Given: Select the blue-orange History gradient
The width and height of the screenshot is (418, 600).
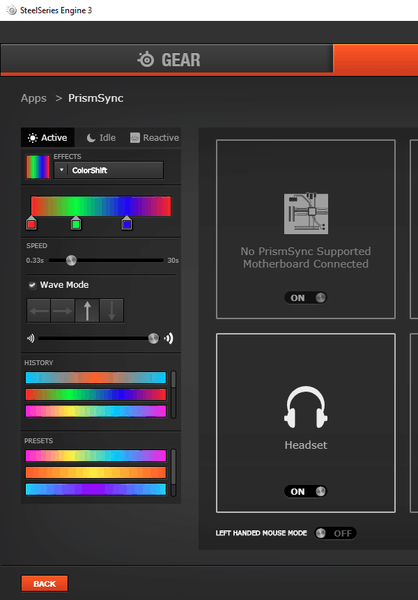Looking at the screenshot, I should tap(96, 378).
